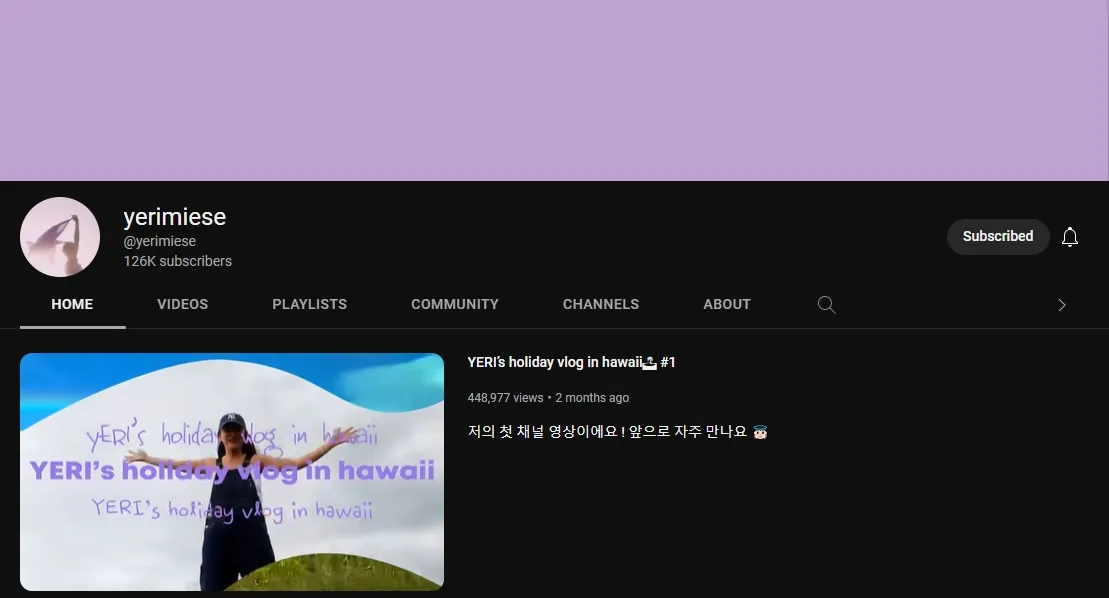Image resolution: width=1109 pixels, height=598 pixels.
Task: Go to the COMMUNITY tab
Action: [x=455, y=305]
